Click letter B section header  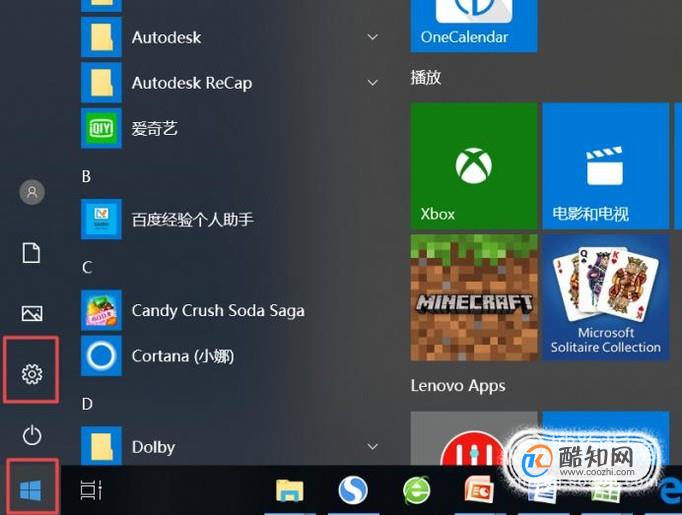[86, 176]
